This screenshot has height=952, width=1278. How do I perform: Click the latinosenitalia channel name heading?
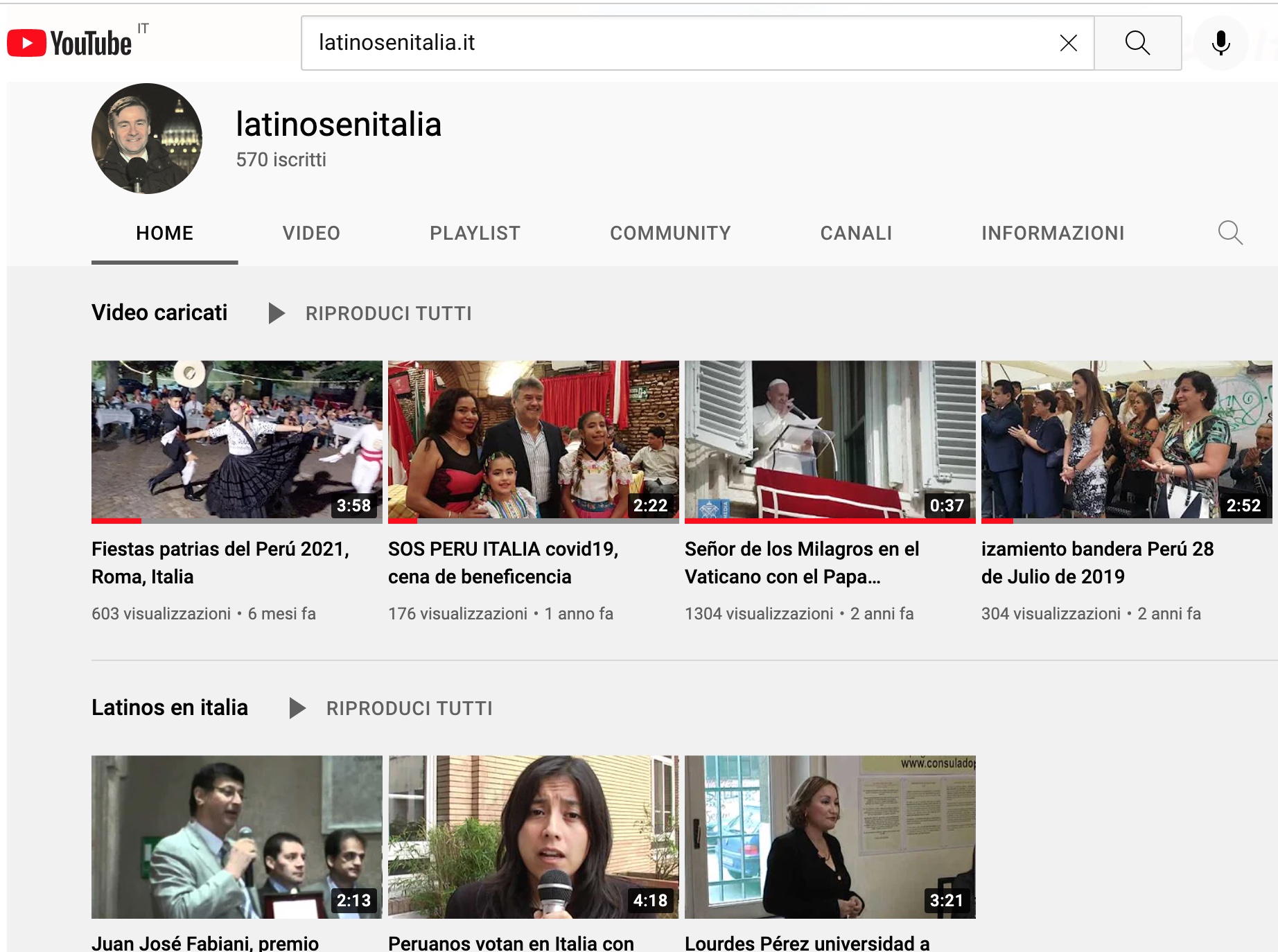[338, 125]
